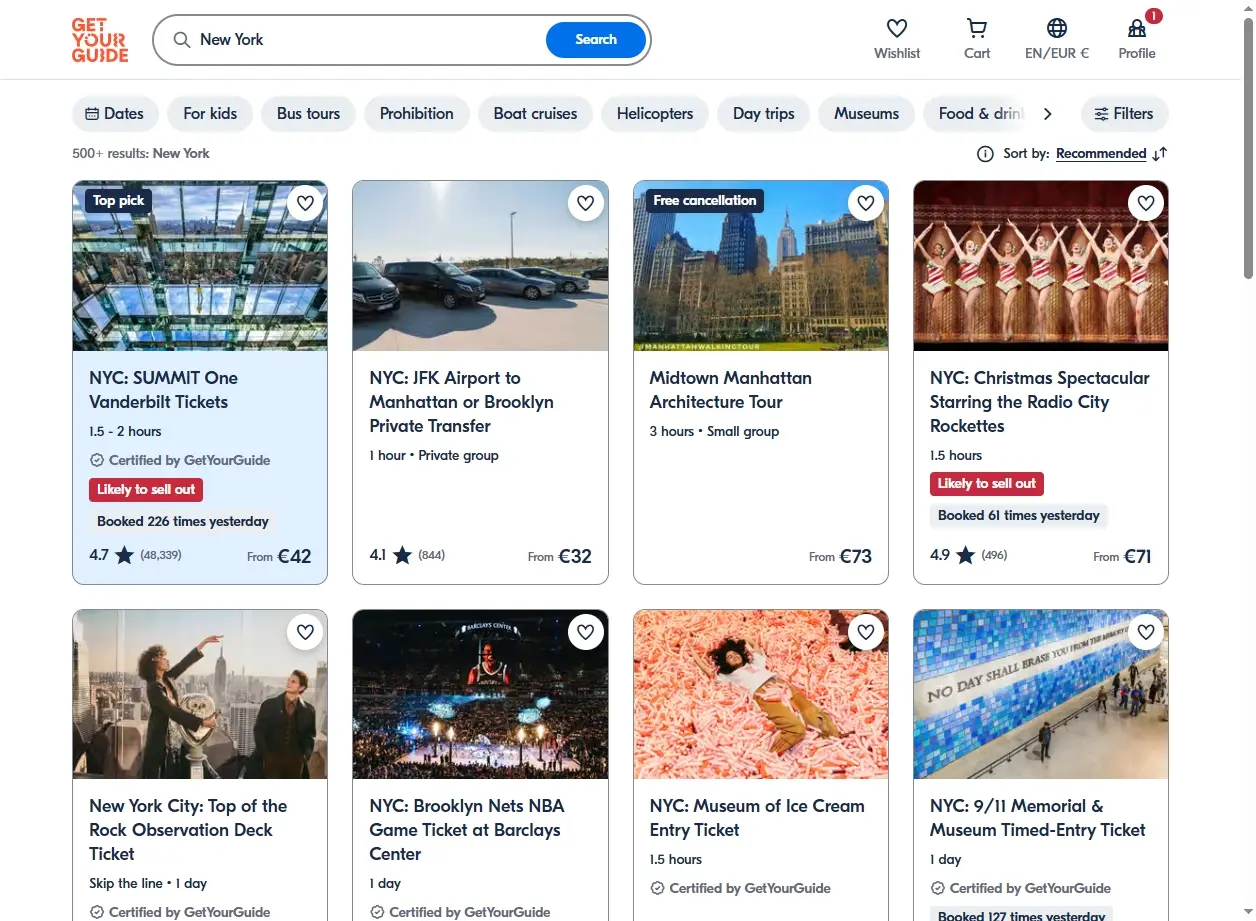
Task: Open 9/11 Memorial & Museum Timed-Entry title
Action: [x=1038, y=818]
